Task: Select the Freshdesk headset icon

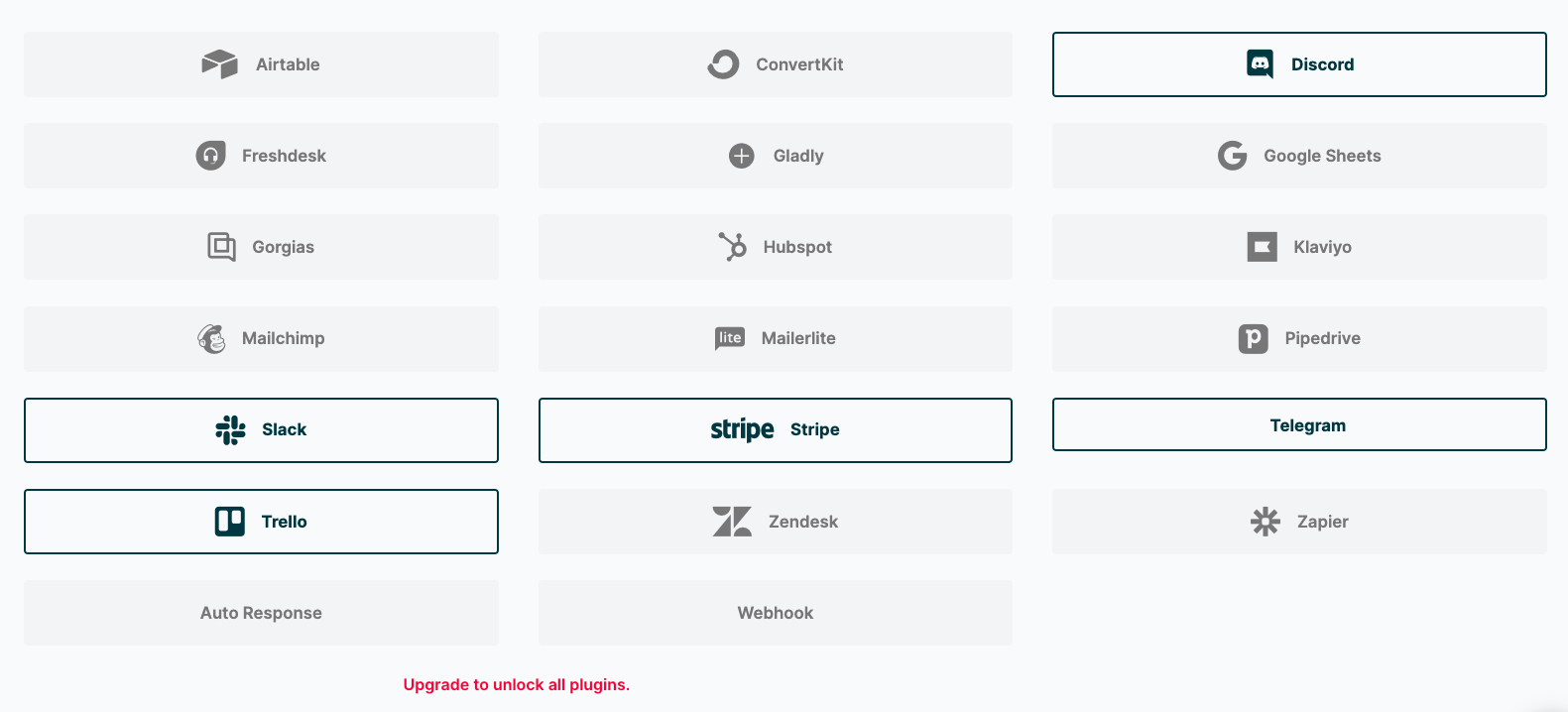Action: pos(211,156)
